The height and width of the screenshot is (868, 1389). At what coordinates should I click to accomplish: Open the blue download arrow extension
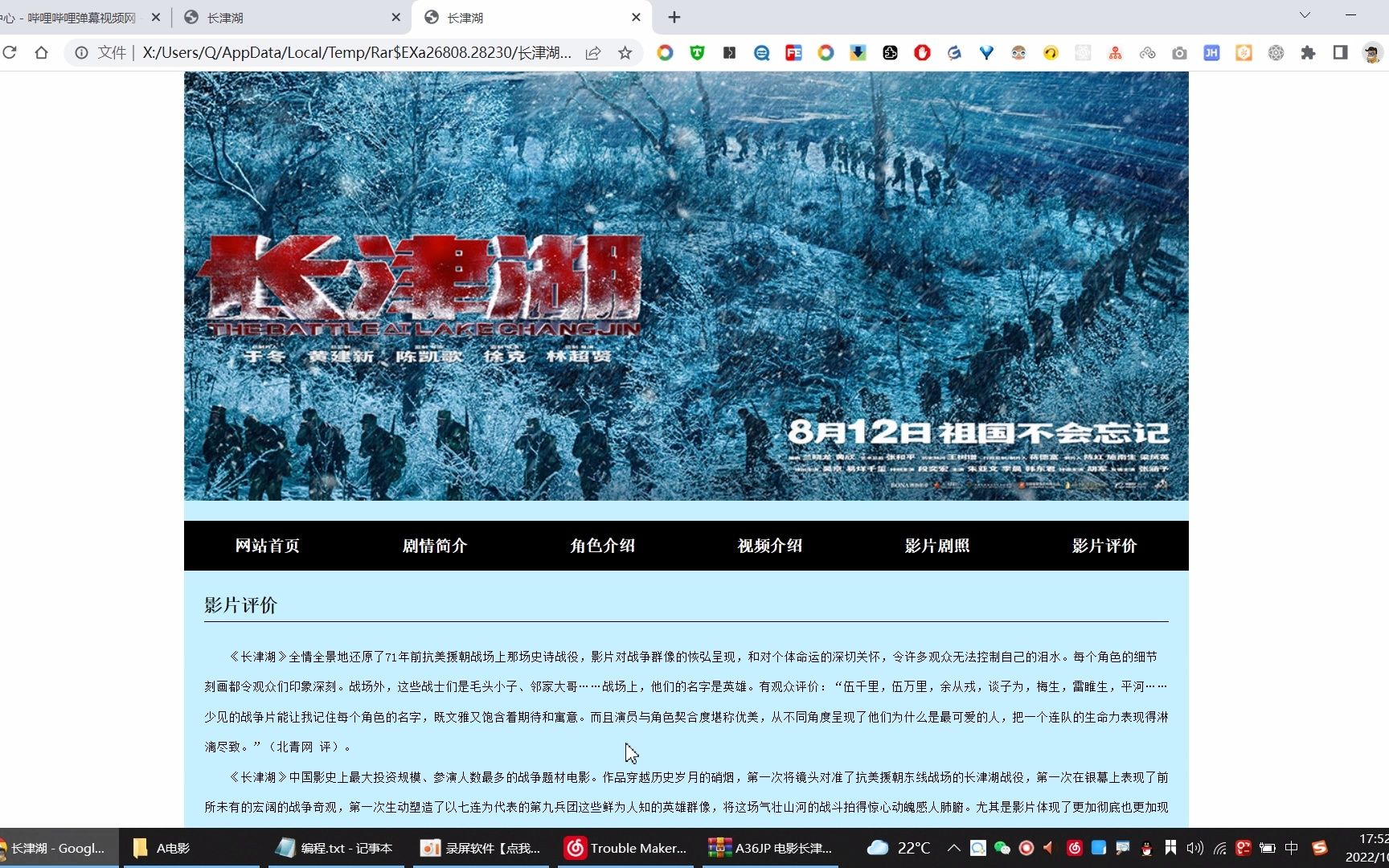(858, 53)
